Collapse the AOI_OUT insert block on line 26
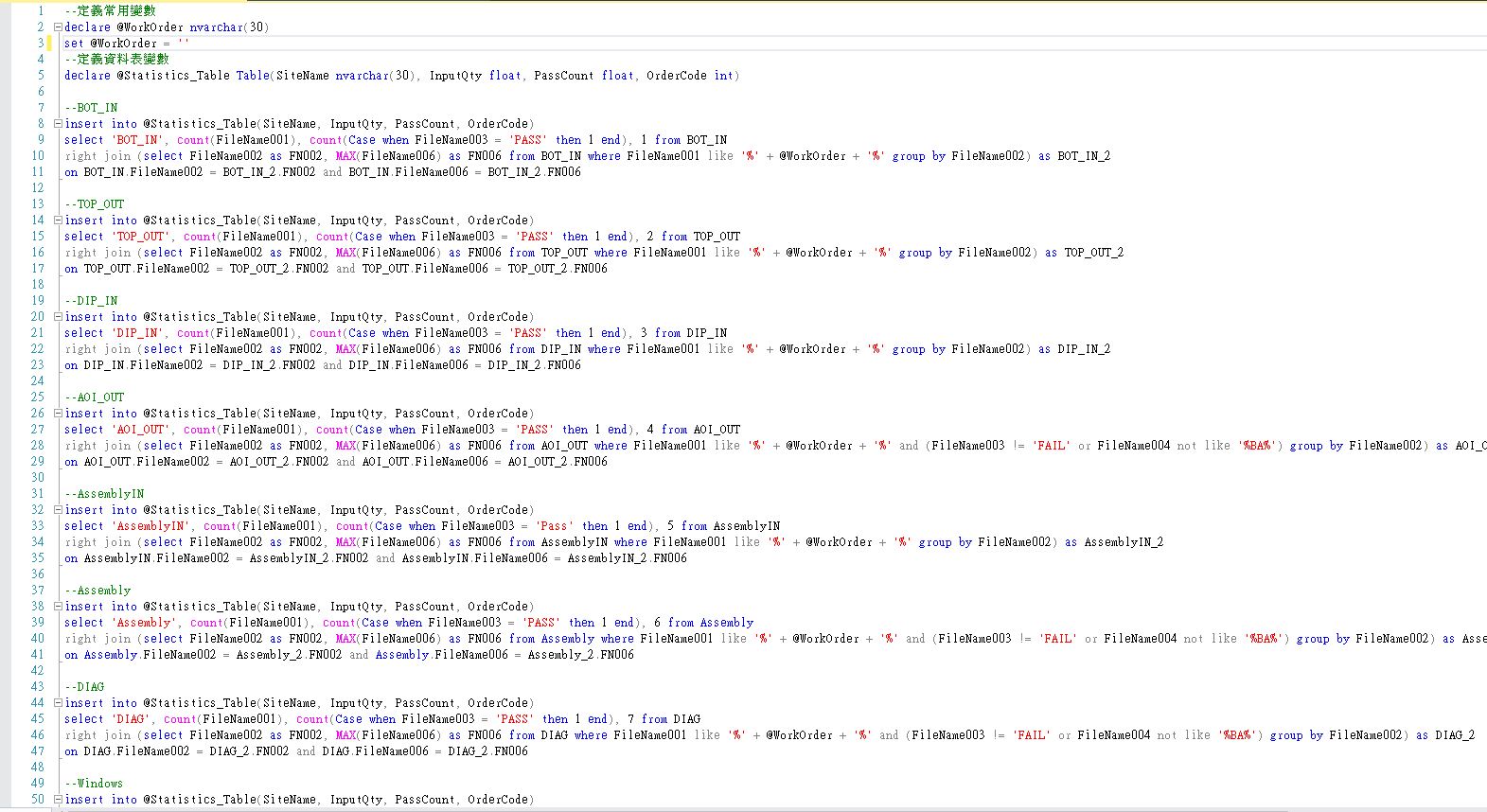 point(59,414)
